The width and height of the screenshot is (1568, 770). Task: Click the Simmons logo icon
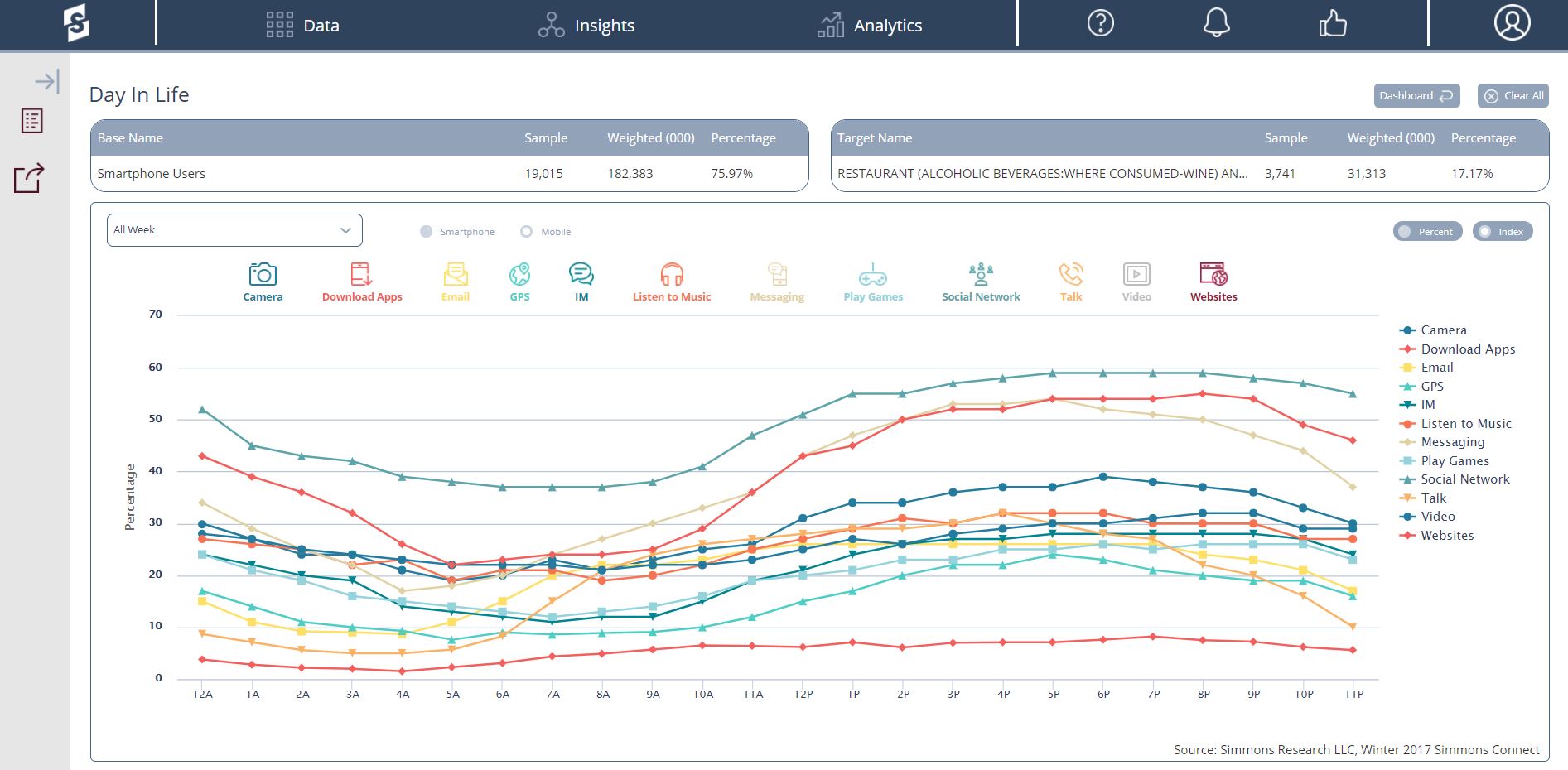[76, 23]
